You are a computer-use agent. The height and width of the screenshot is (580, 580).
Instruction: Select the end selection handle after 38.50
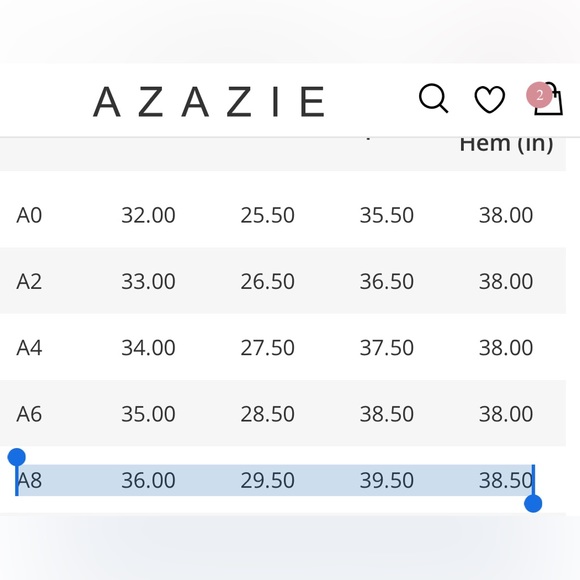(533, 503)
